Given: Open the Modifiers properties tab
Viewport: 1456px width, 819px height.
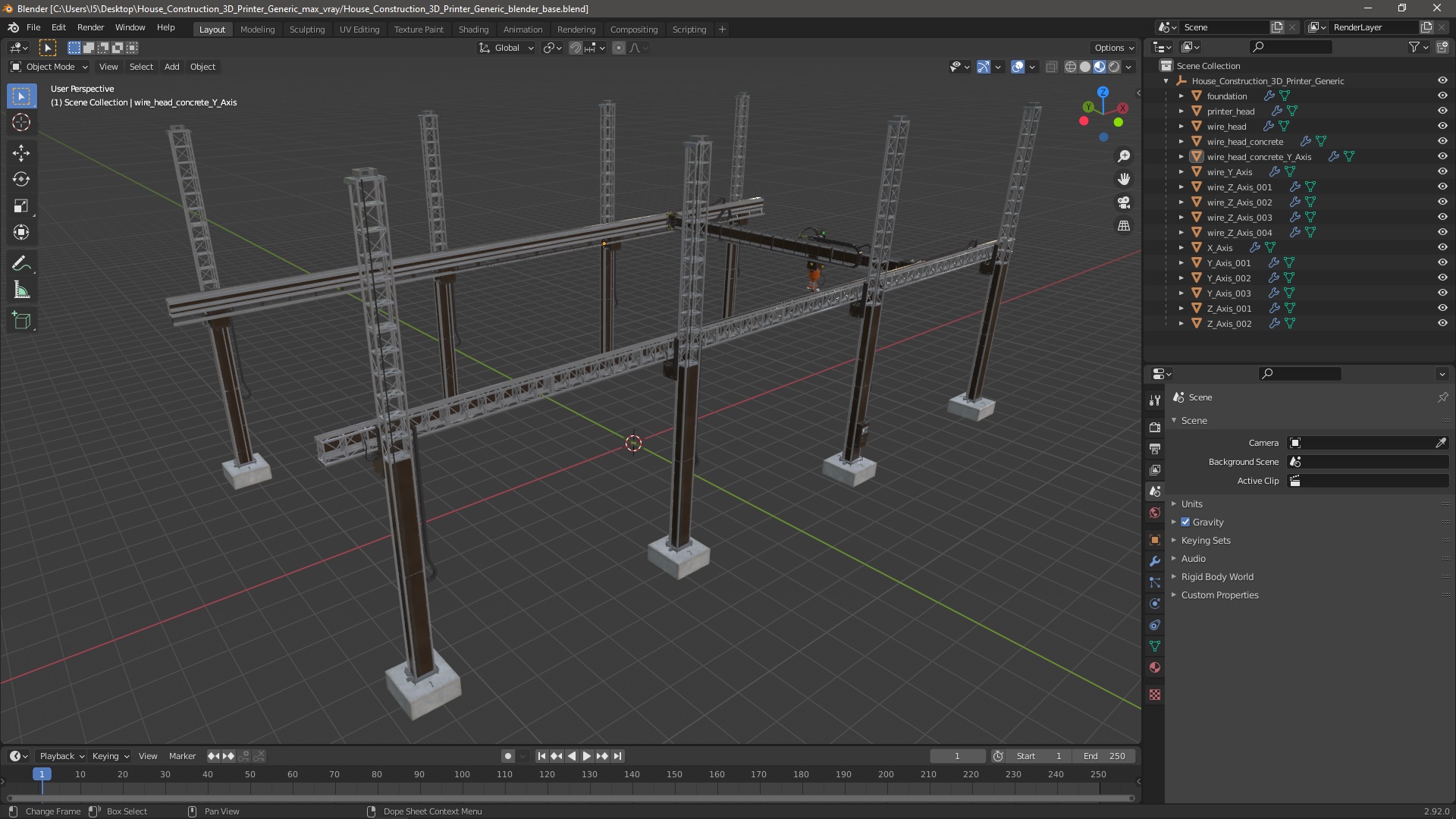Looking at the screenshot, I should pos(1155,561).
